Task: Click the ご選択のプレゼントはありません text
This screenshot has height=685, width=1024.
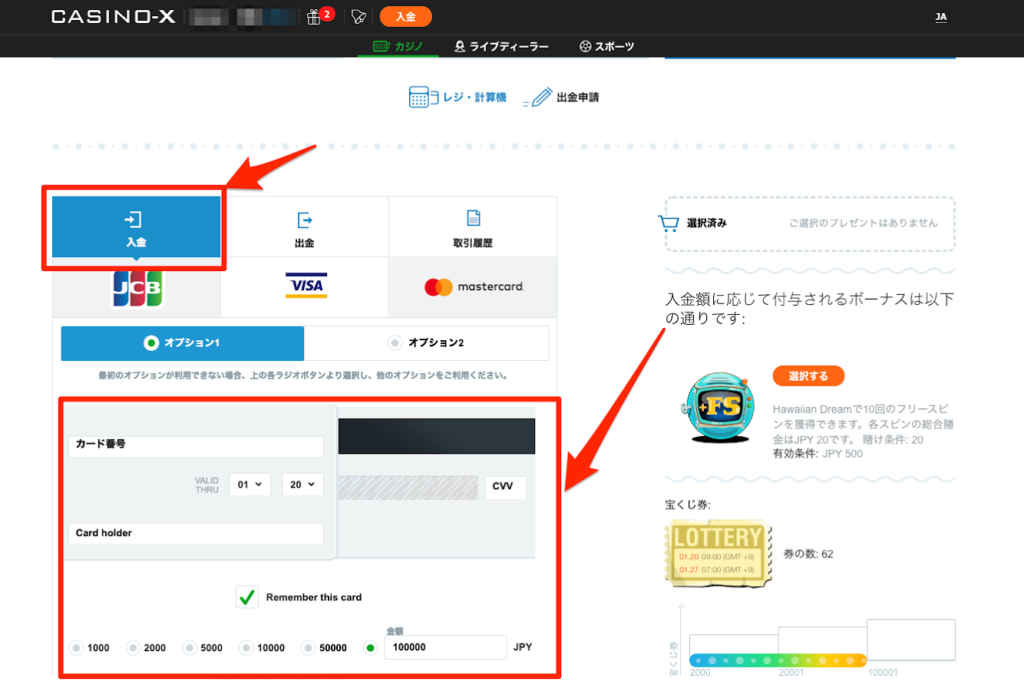Action: click(863, 223)
